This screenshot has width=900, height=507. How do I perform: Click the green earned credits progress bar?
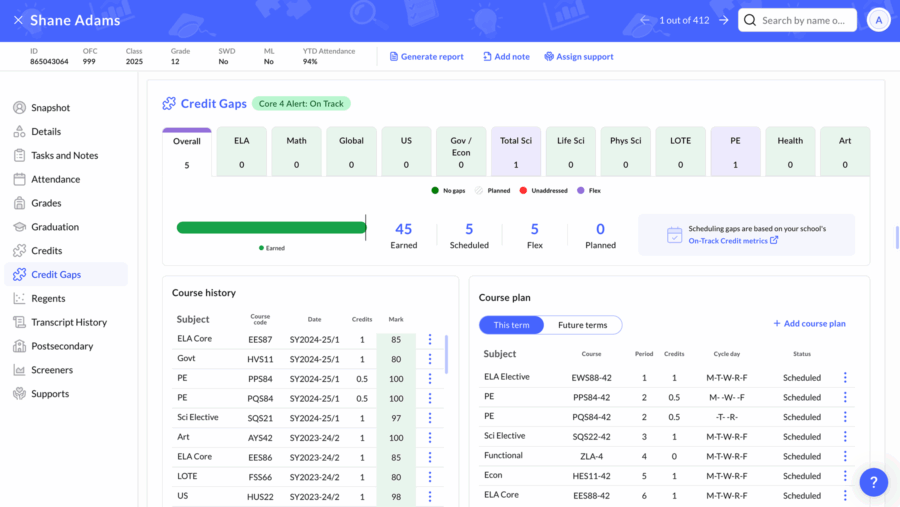click(271, 228)
